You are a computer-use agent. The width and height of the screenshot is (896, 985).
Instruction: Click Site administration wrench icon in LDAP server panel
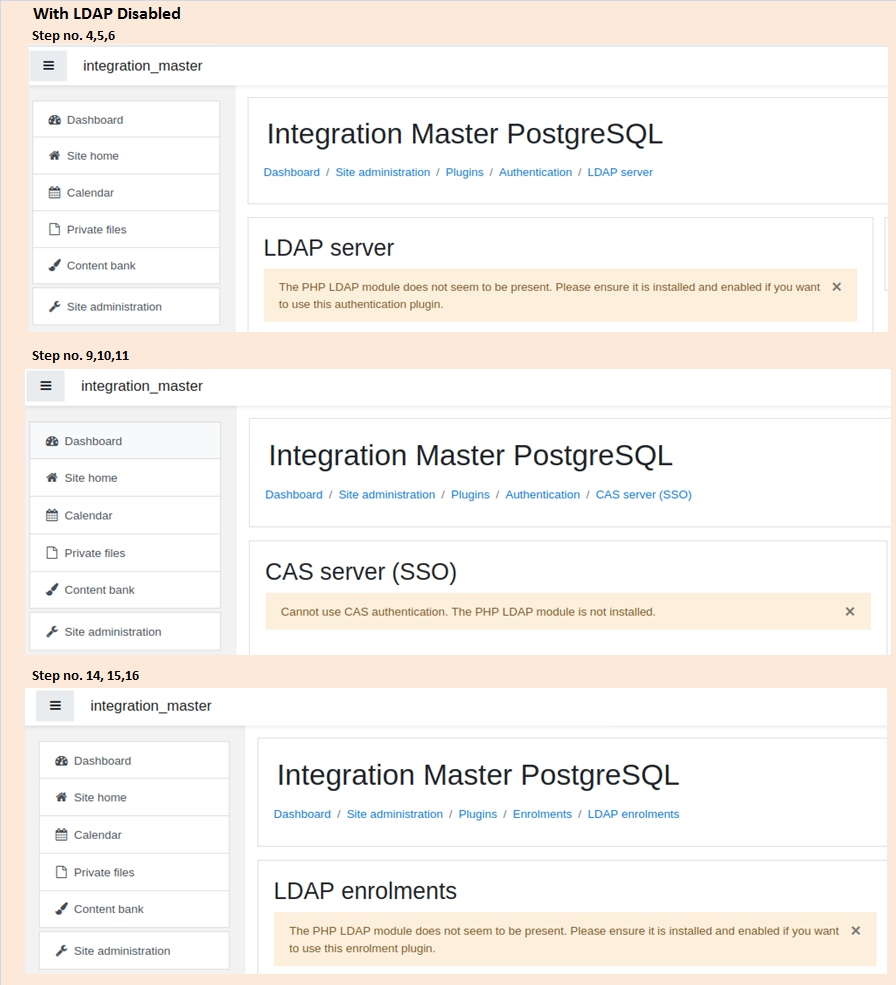(55, 307)
